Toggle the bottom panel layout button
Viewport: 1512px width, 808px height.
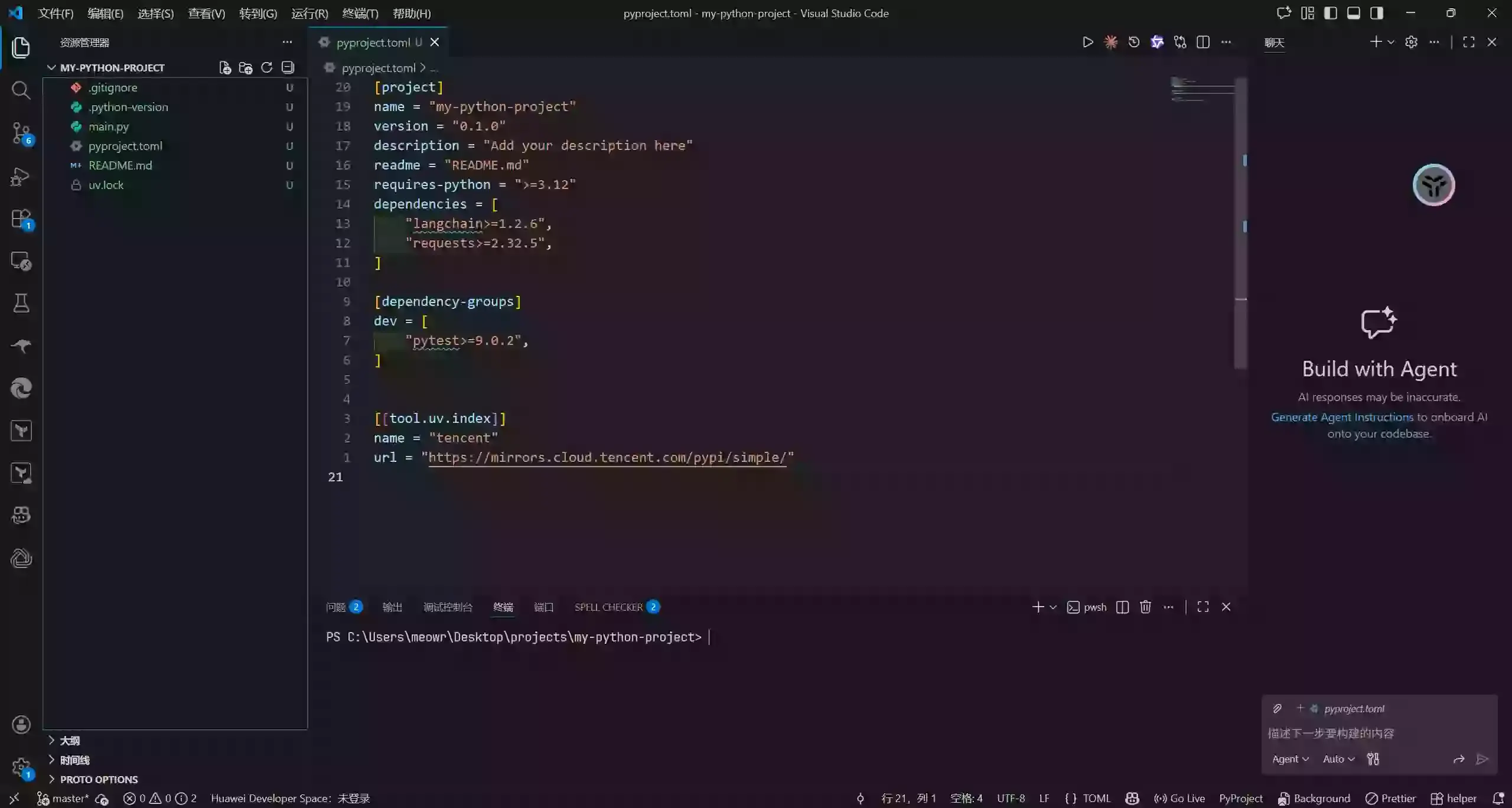1353,13
